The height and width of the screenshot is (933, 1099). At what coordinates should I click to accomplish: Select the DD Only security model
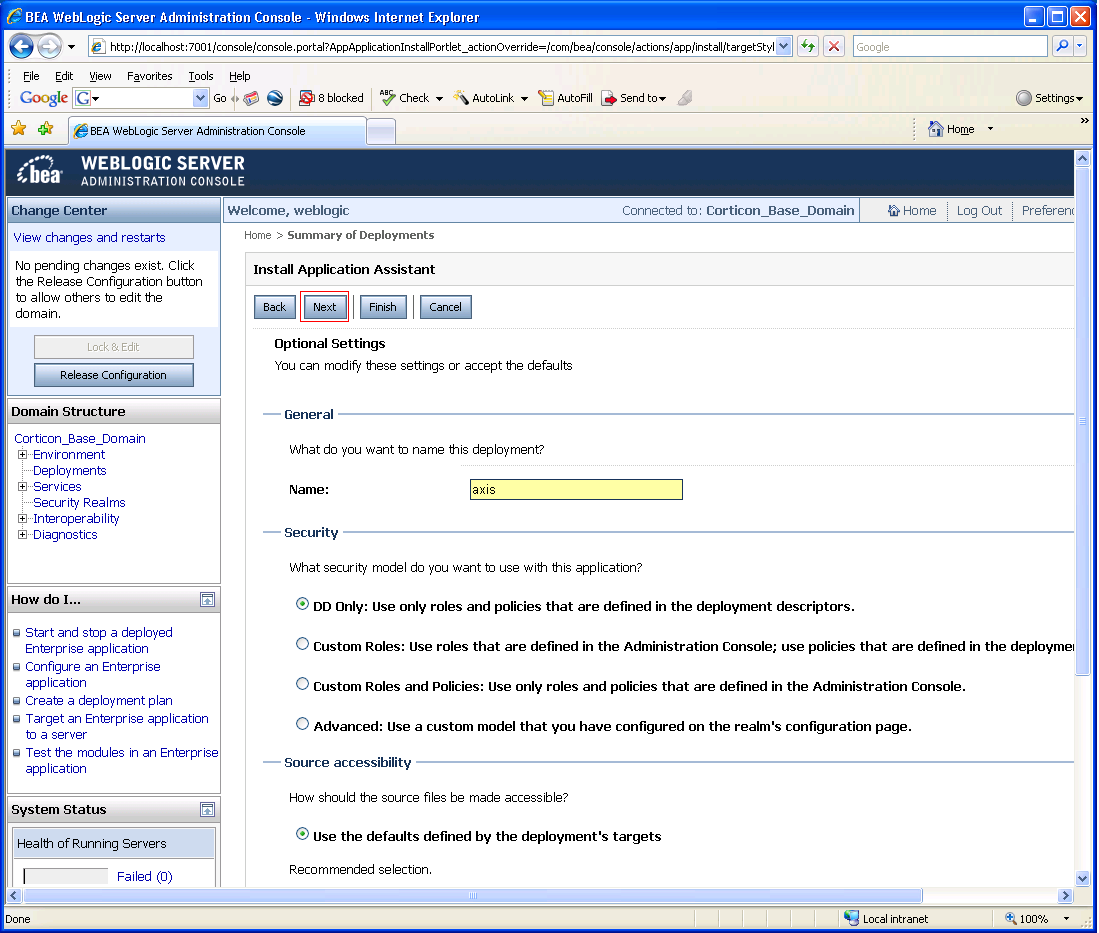click(302, 604)
